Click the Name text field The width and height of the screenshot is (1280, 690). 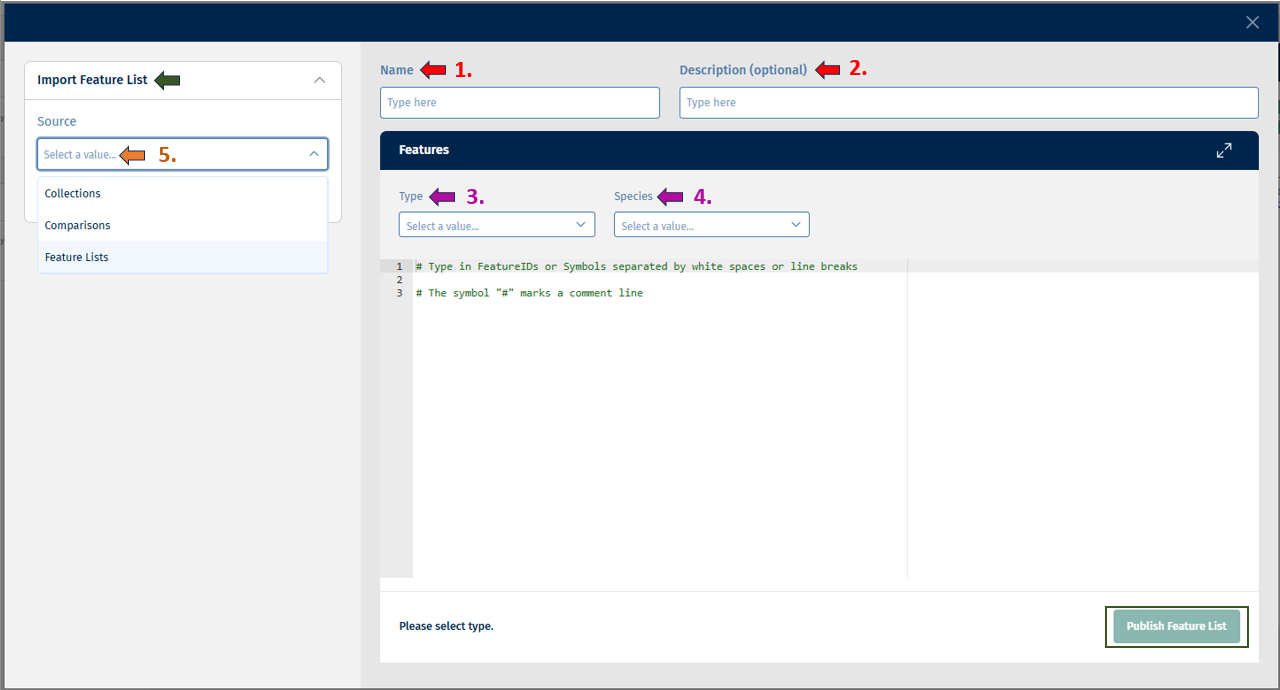coord(519,102)
